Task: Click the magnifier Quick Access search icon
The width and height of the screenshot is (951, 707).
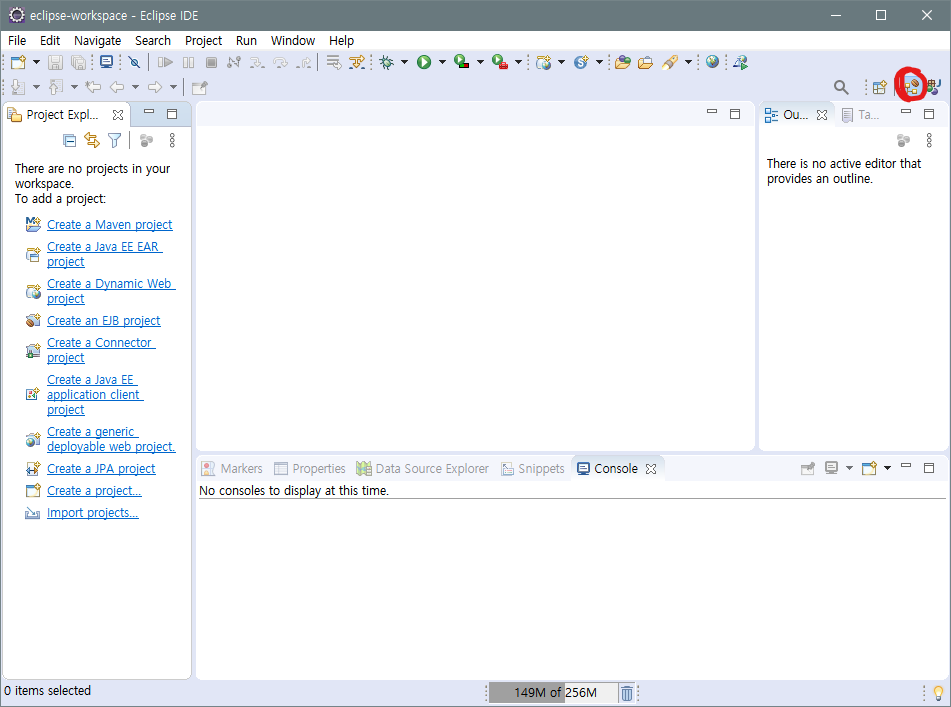Action: (841, 87)
